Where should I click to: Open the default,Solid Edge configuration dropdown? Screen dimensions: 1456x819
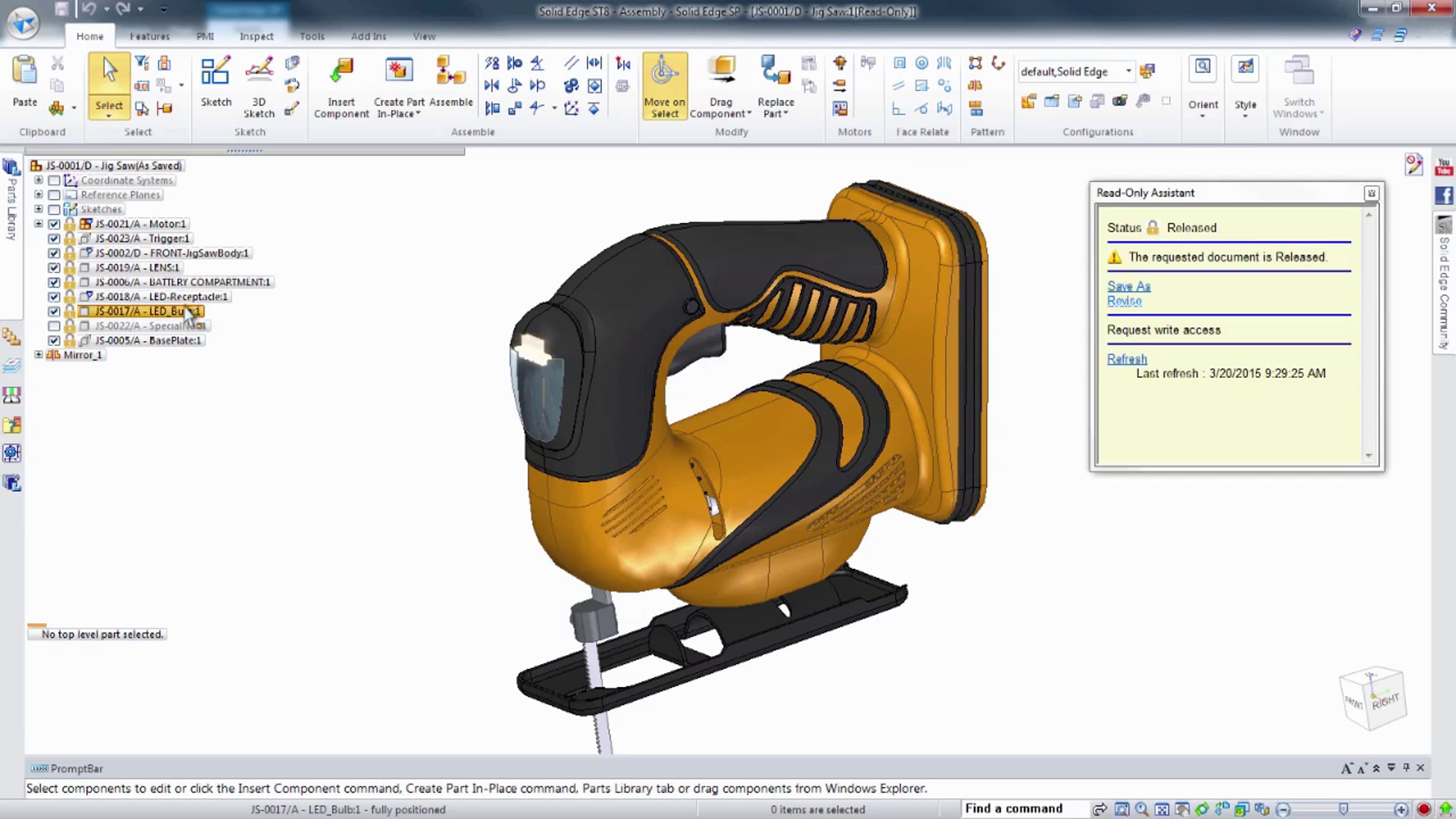pos(1128,71)
